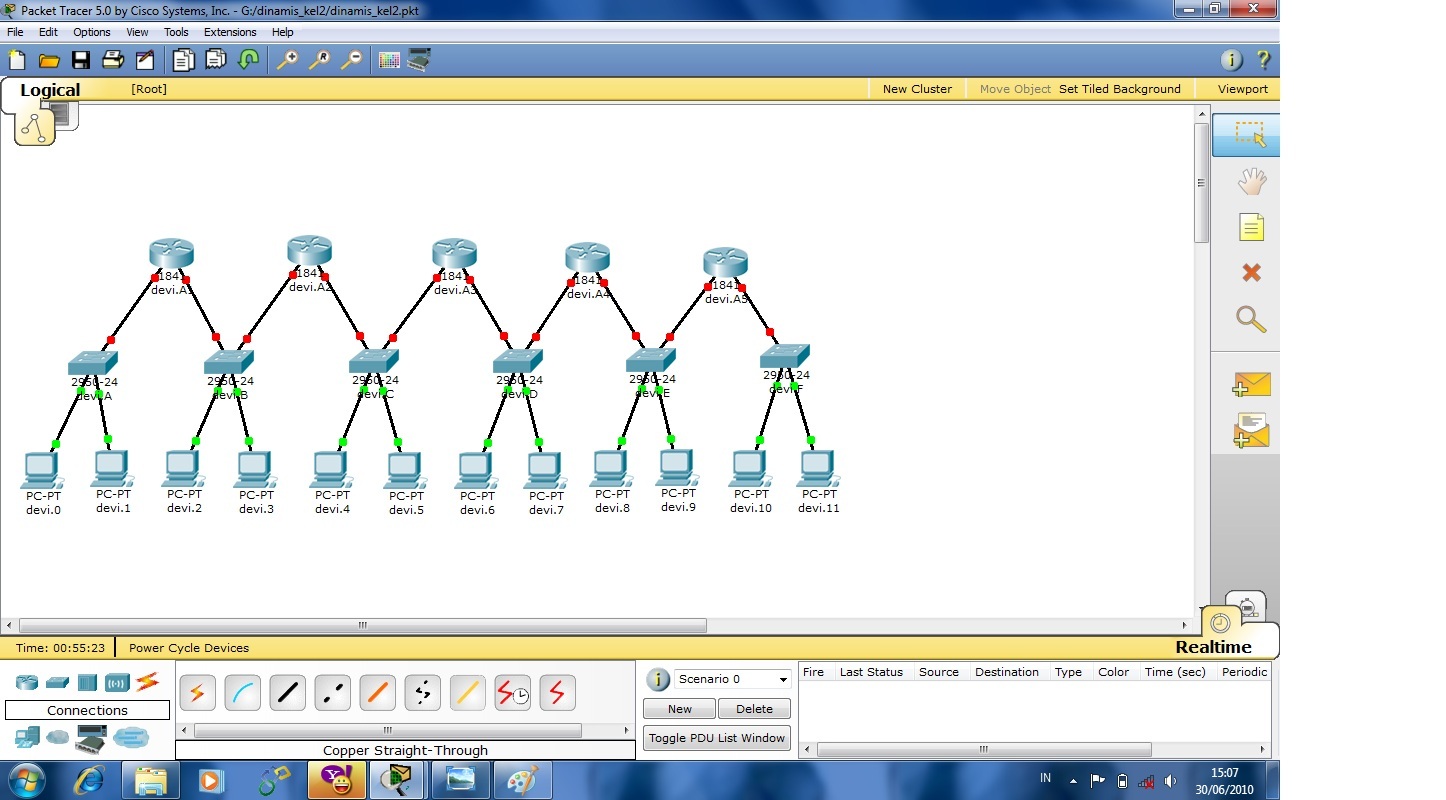This screenshot has width=1446, height=800.
Task: Select the Copper Cross-Over cable type
Action: pos(332,692)
